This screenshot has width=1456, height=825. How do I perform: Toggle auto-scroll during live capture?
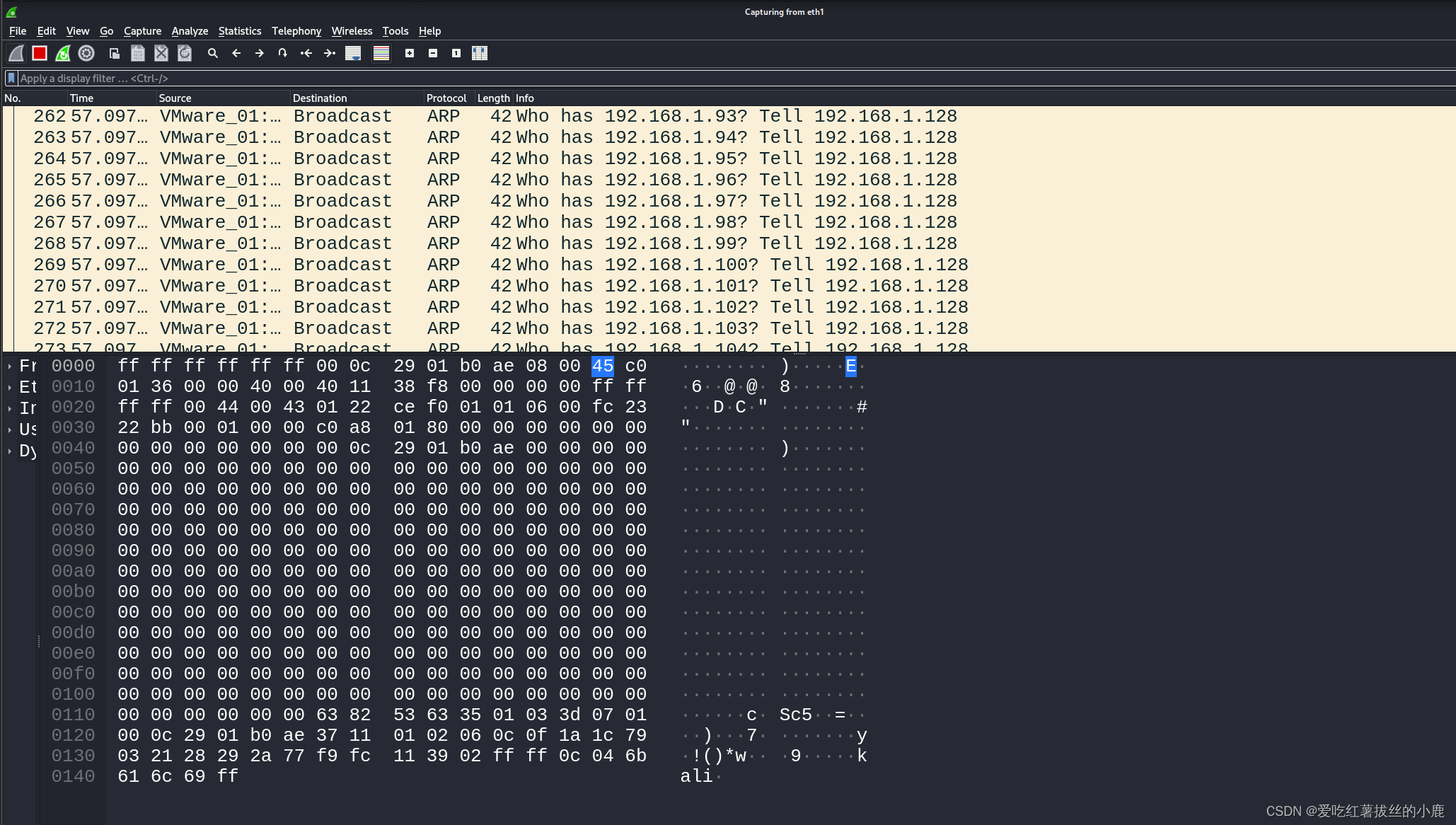352,53
